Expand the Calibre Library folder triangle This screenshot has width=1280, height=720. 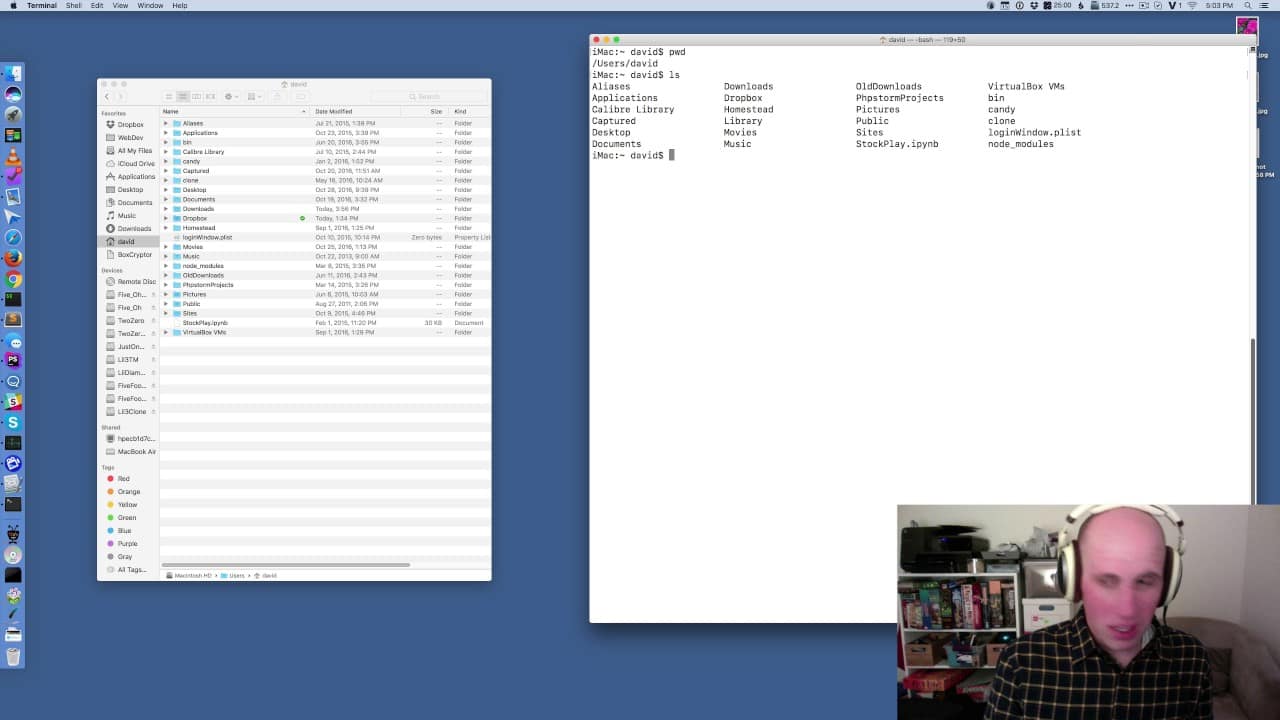166,152
